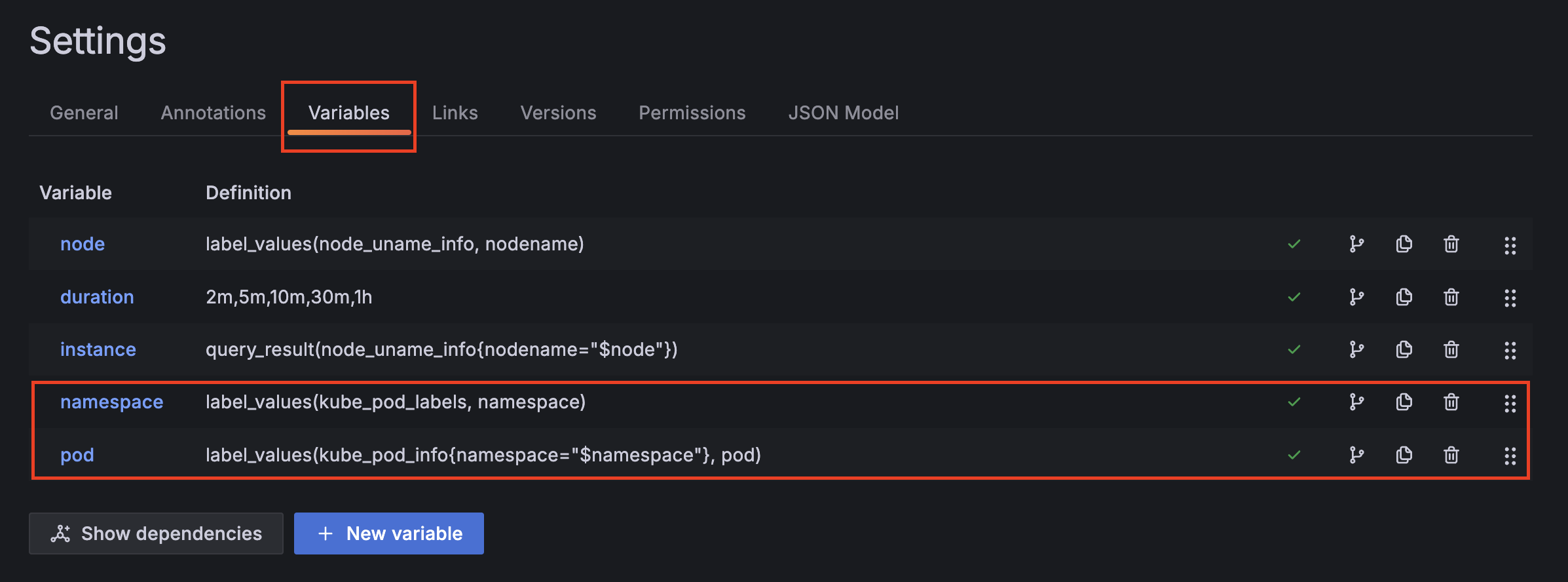Switch to the JSON Model tab

point(843,113)
